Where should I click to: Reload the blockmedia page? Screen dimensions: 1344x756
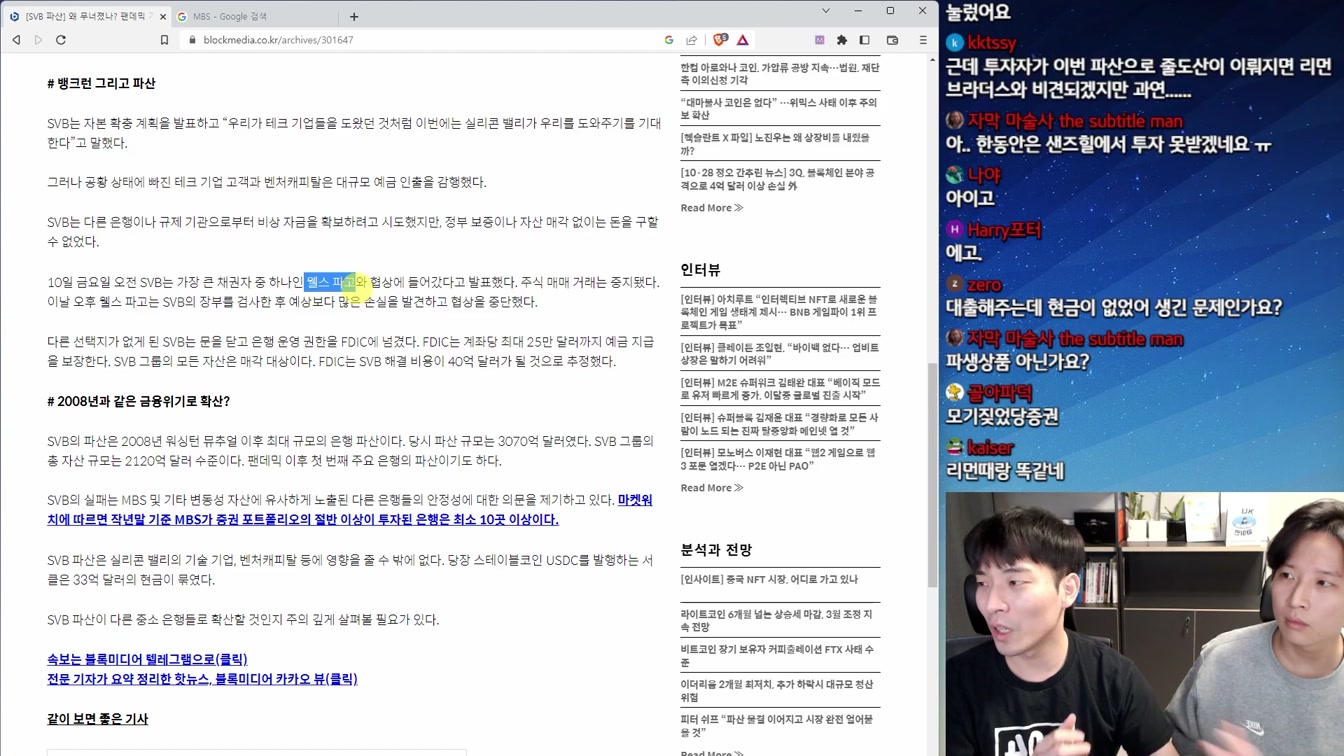pos(61,40)
